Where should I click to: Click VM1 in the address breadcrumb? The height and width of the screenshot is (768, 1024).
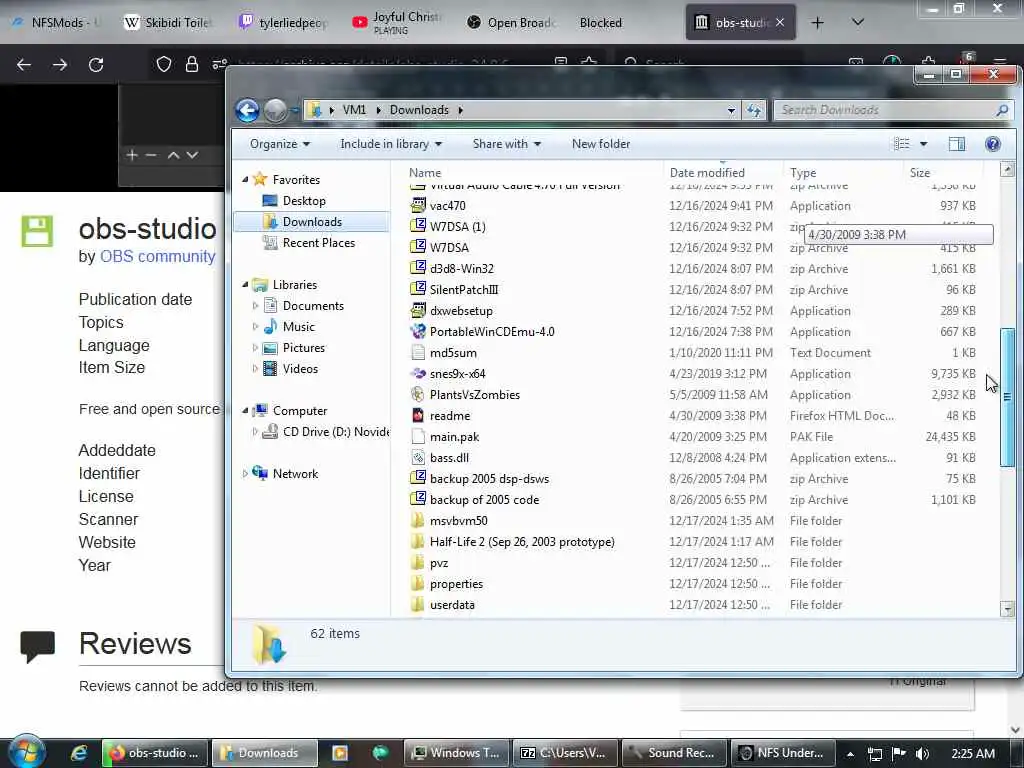(355, 110)
